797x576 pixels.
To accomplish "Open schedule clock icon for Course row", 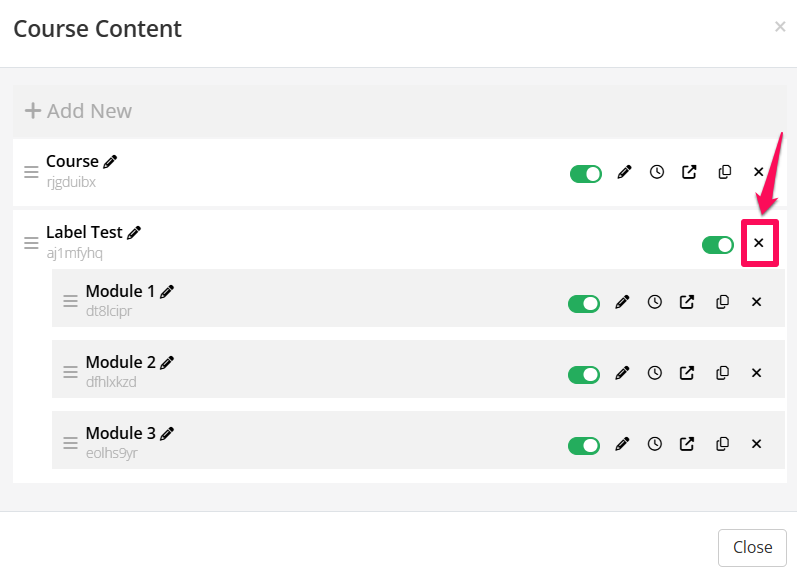I will click(x=657, y=172).
